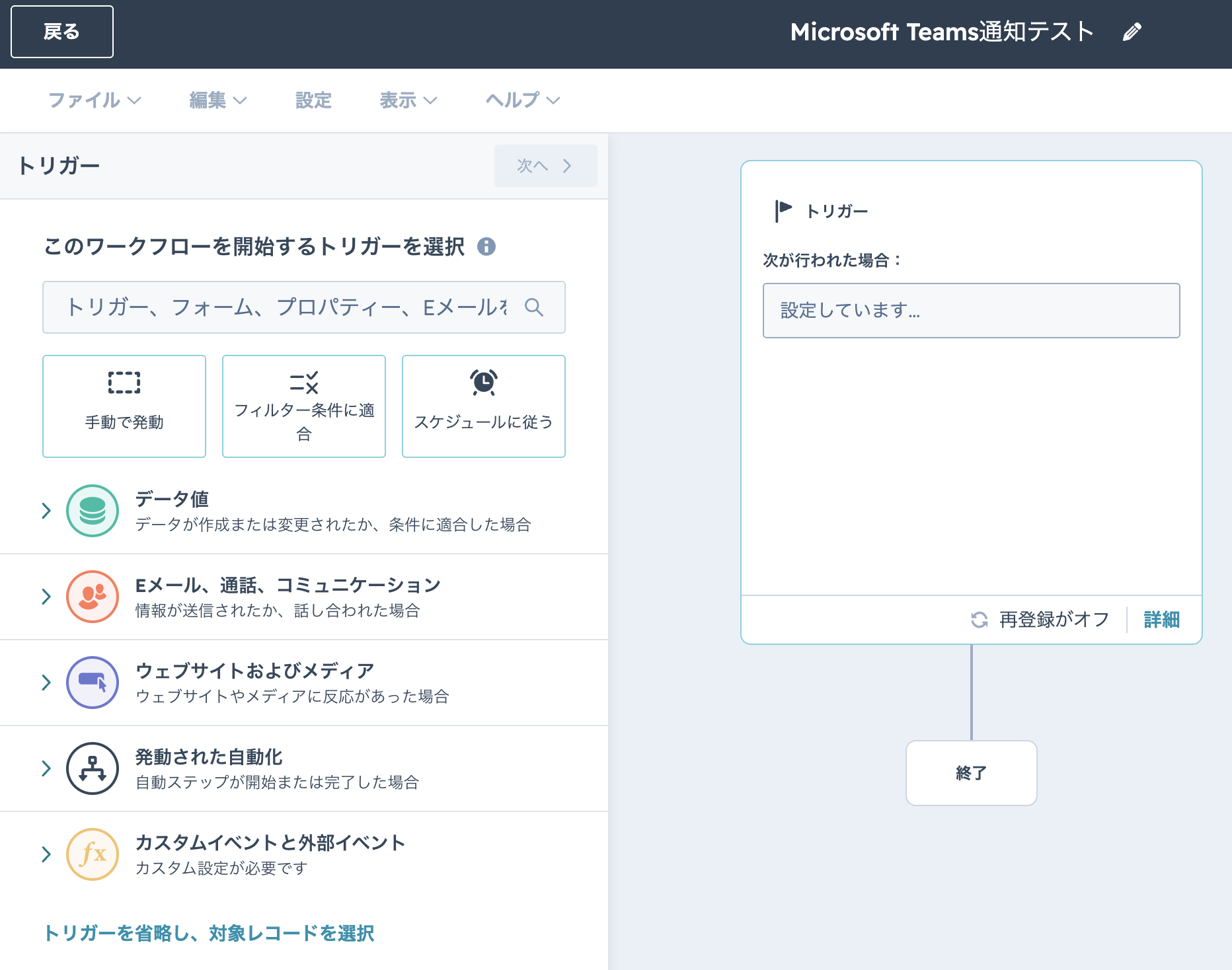
Task: Click the purple cursor icon for ウェブサイトおよびメディア
Action: 93,683
